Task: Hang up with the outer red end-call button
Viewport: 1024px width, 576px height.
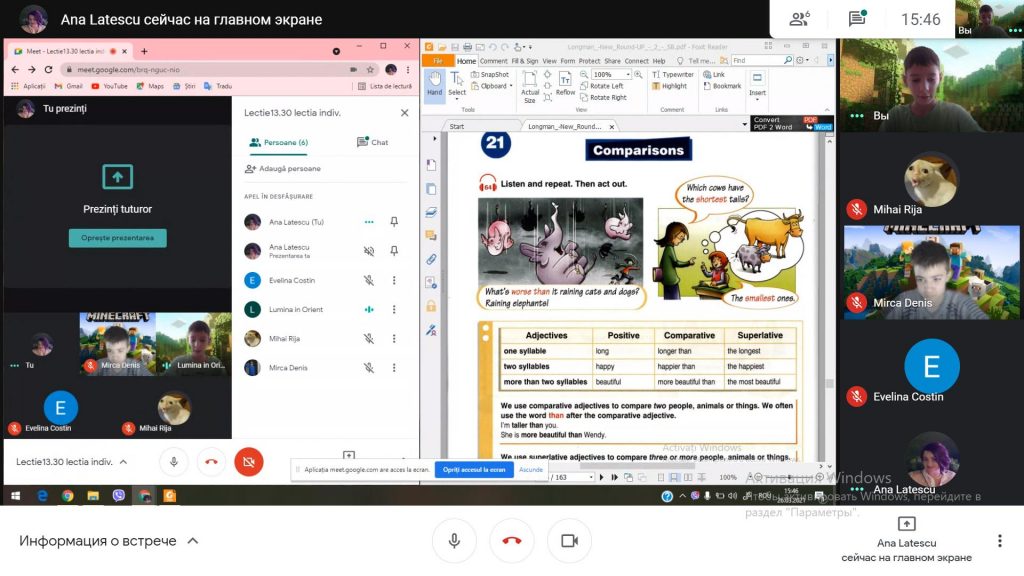Action: click(512, 541)
